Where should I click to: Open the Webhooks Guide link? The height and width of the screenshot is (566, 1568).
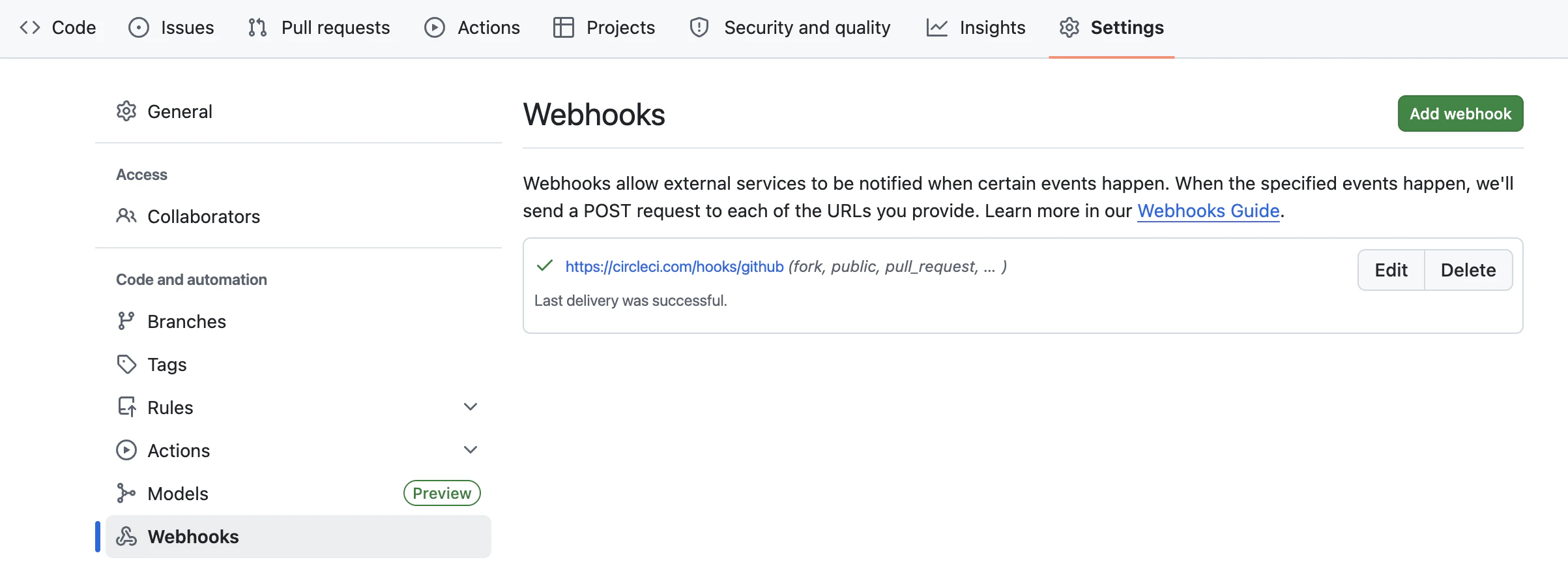[x=1208, y=211]
